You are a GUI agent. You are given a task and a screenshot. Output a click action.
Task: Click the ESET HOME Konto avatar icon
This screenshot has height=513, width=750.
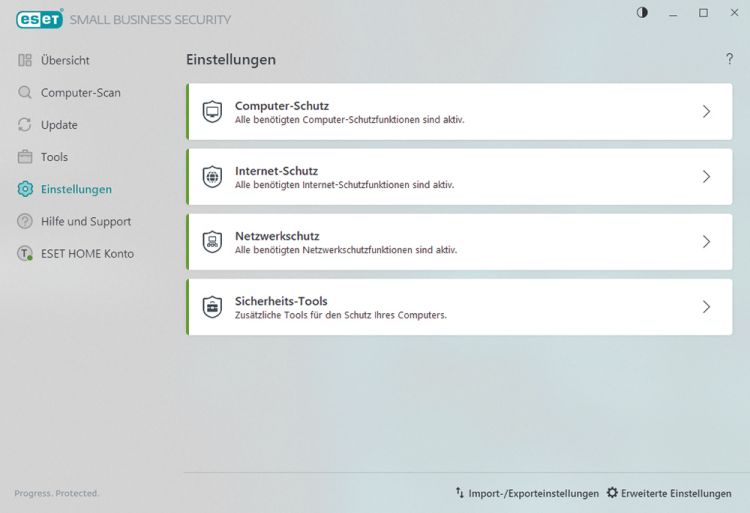point(25,253)
